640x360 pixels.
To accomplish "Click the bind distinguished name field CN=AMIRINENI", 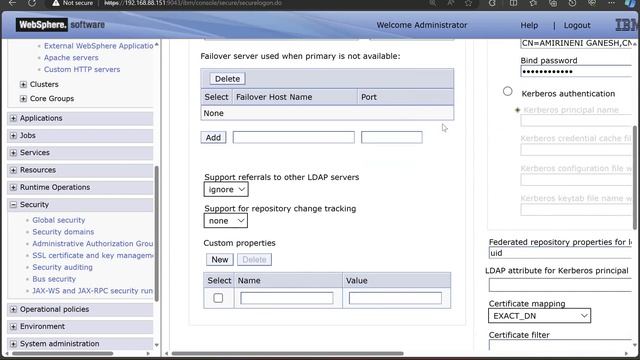I will pos(576,43).
